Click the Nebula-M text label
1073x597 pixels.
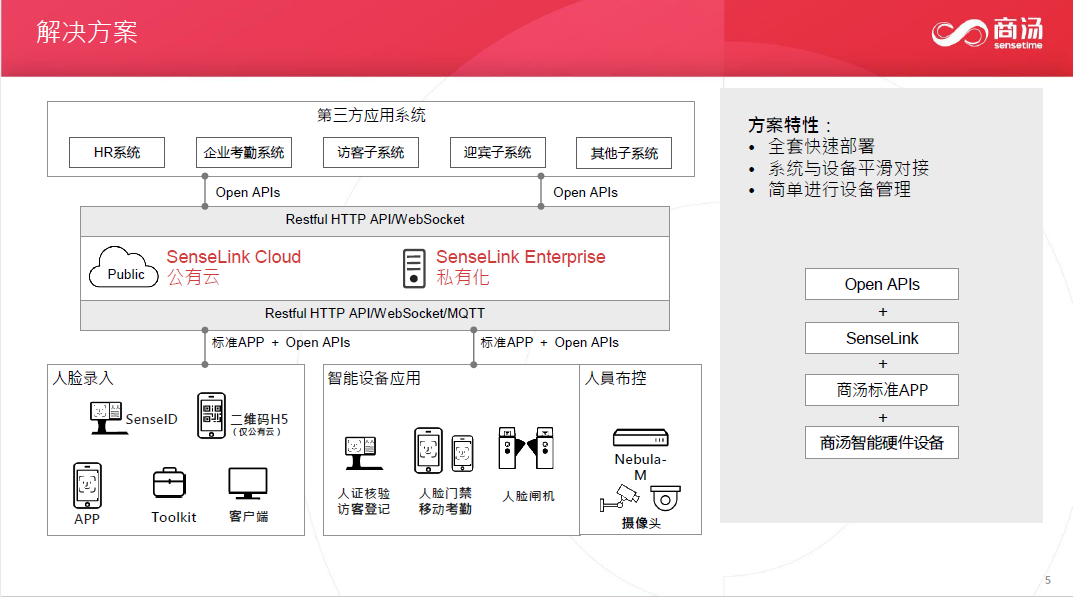pyautogui.click(x=641, y=467)
